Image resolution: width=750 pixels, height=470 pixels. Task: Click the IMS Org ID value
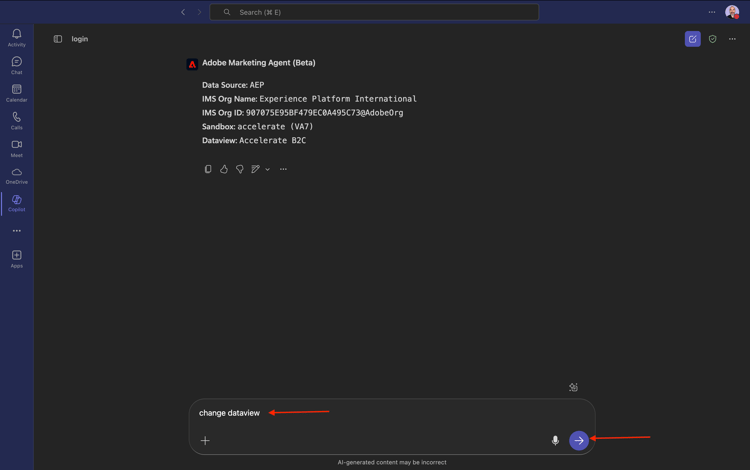324,113
